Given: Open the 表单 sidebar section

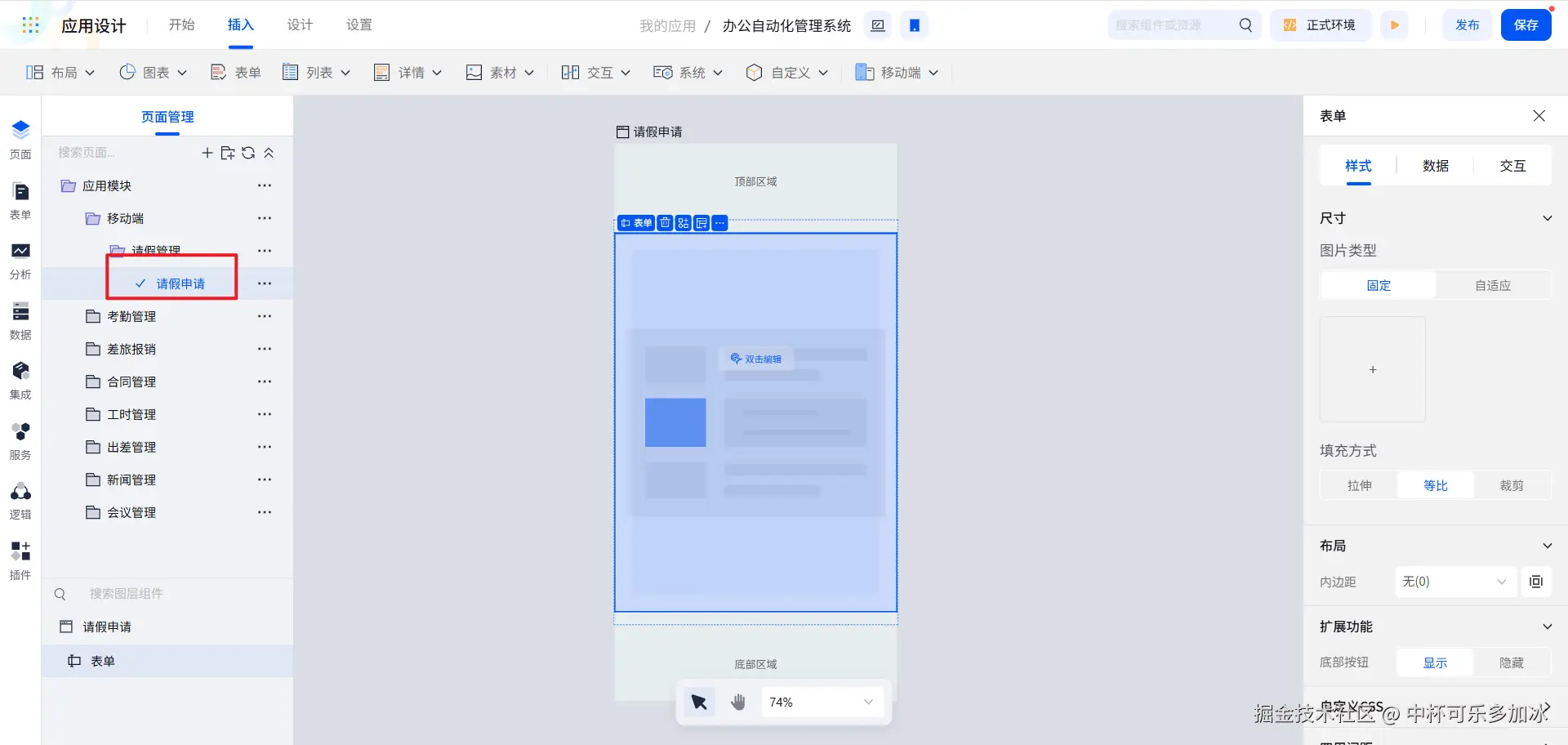Looking at the screenshot, I should (x=20, y=201).
